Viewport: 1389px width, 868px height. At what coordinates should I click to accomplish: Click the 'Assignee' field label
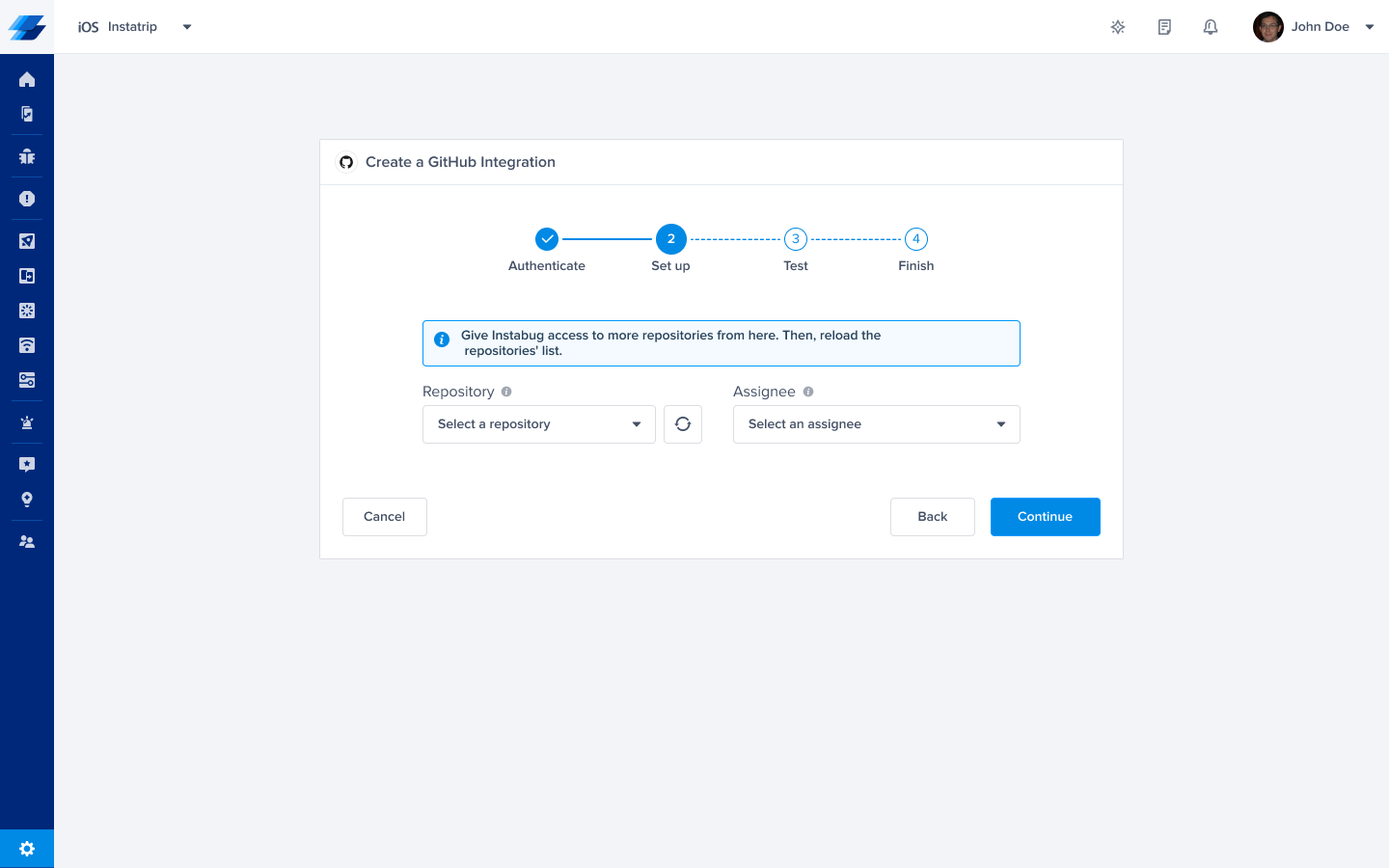(x=764, y=392)
